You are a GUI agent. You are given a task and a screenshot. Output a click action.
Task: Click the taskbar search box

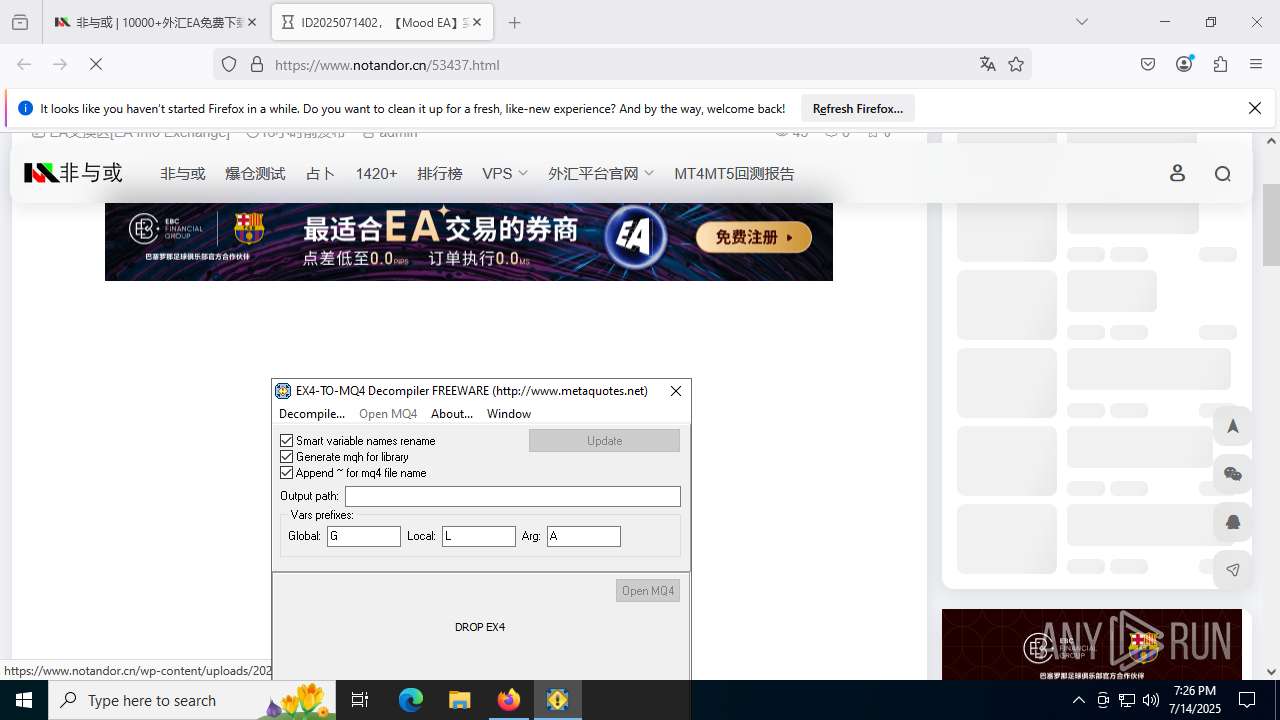point(192,700)
